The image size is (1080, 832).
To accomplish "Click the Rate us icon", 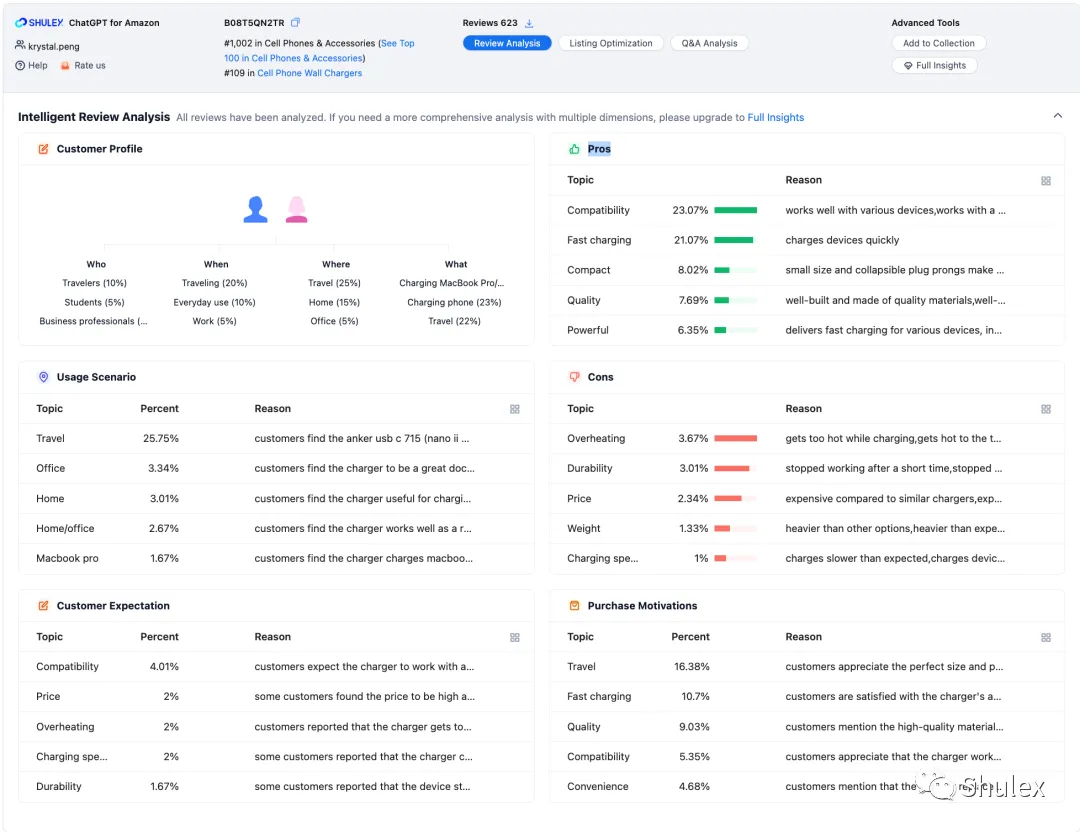I will point(65,65).
